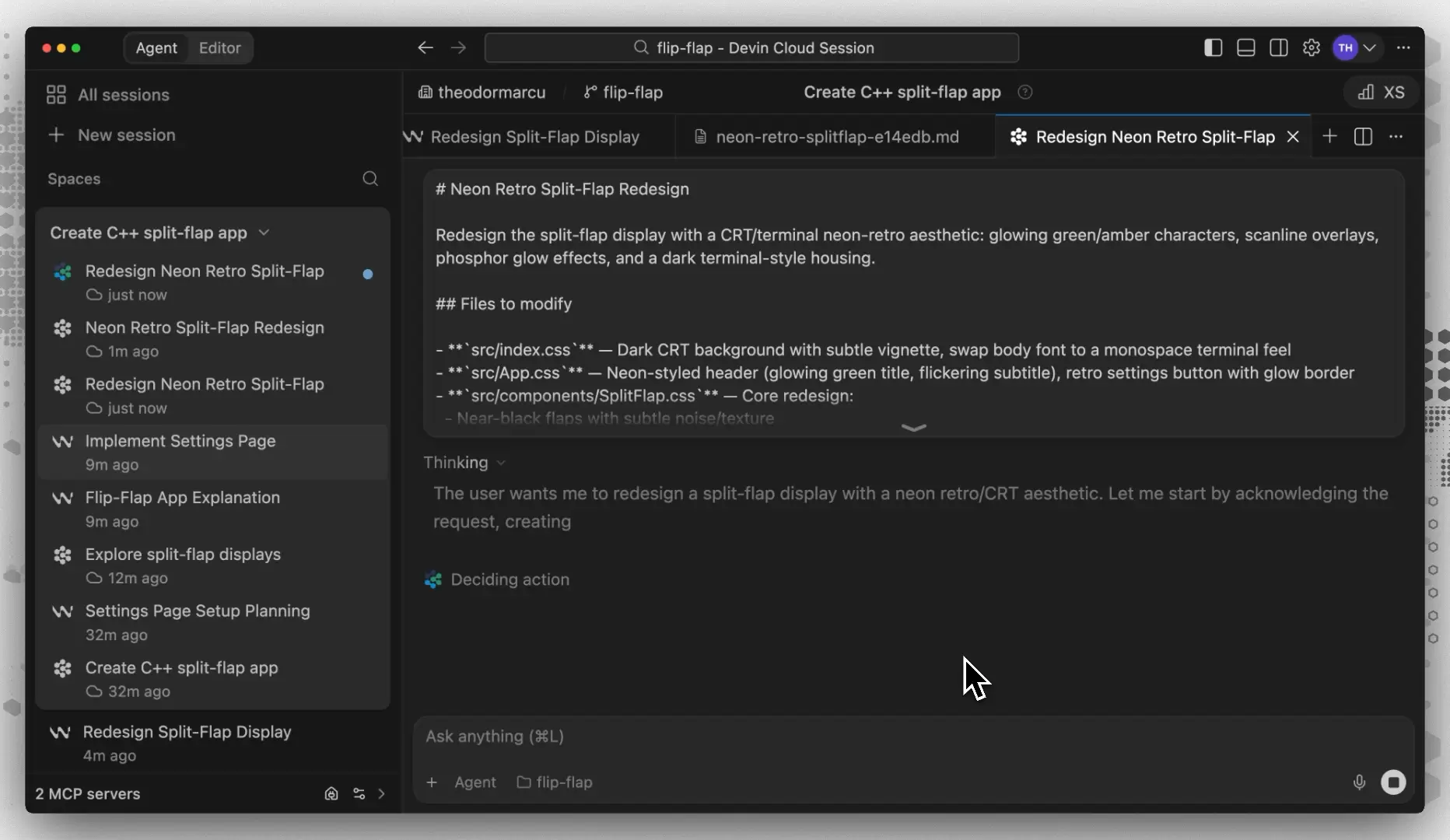Open Redesign Split-Flap Display session in sidebar
Viewport: 1450px width, 840px height.
212,743
